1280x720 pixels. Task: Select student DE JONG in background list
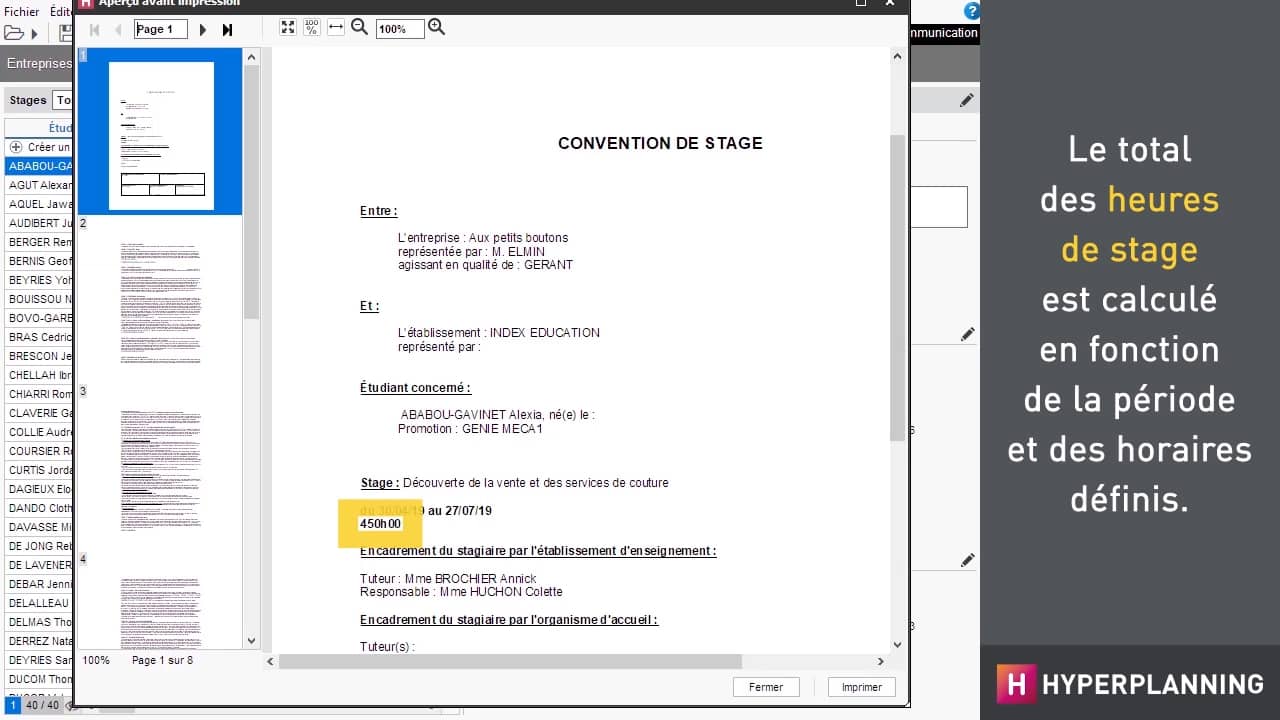click(39, 546)
